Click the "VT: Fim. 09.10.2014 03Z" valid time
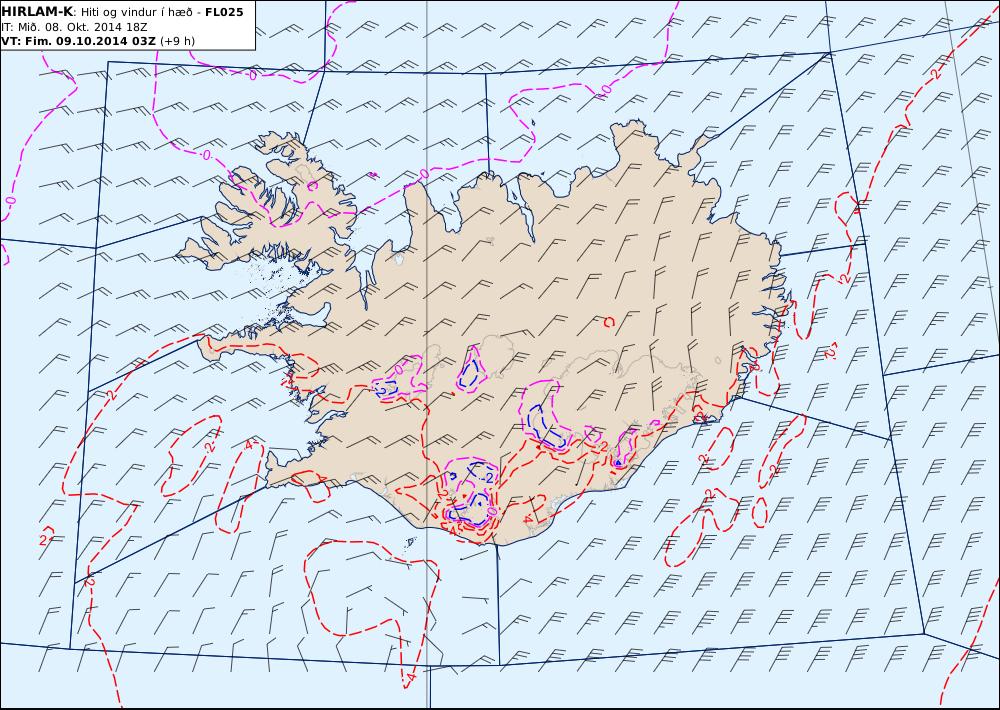This screenshot has height=710, width=1000. point(79,41)
